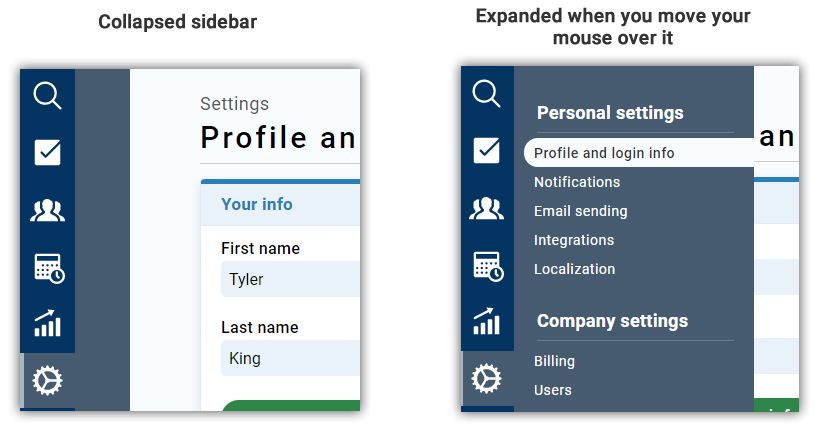Open the contacts people icon in collapsed sidebar
818x429 pixels.
[47, 210]
